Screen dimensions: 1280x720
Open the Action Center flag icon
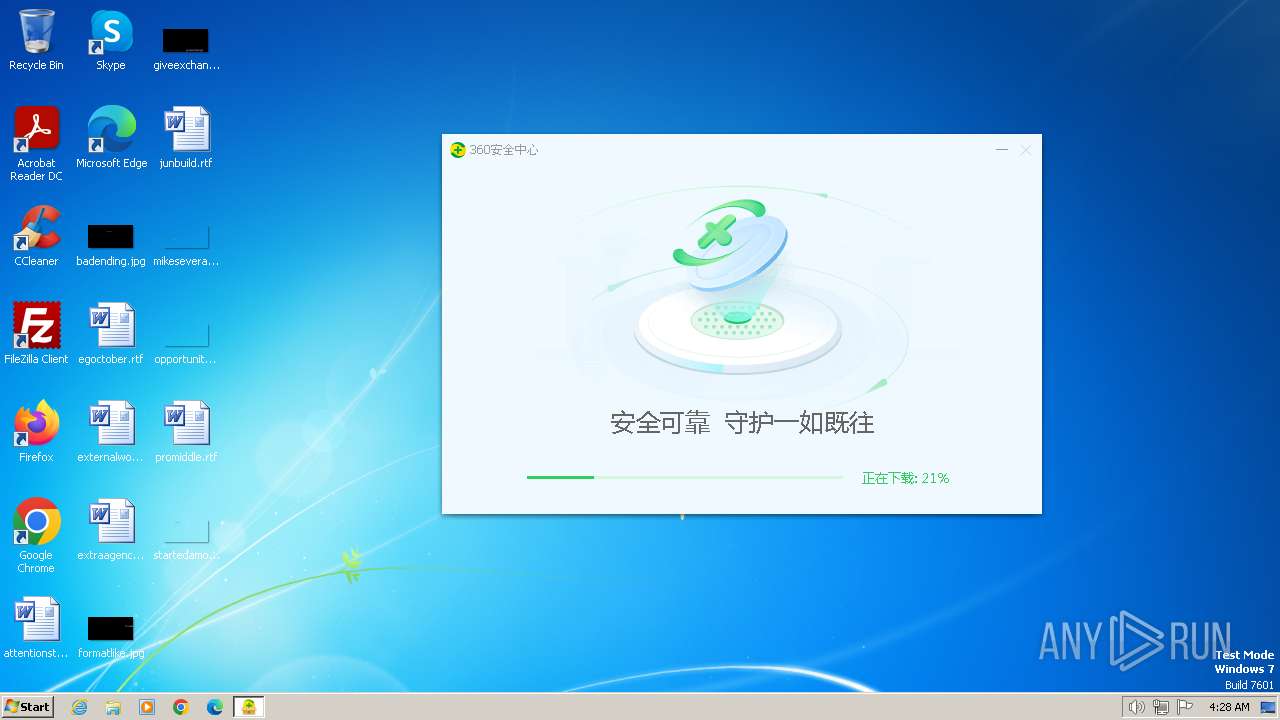tap(1185, 707)
